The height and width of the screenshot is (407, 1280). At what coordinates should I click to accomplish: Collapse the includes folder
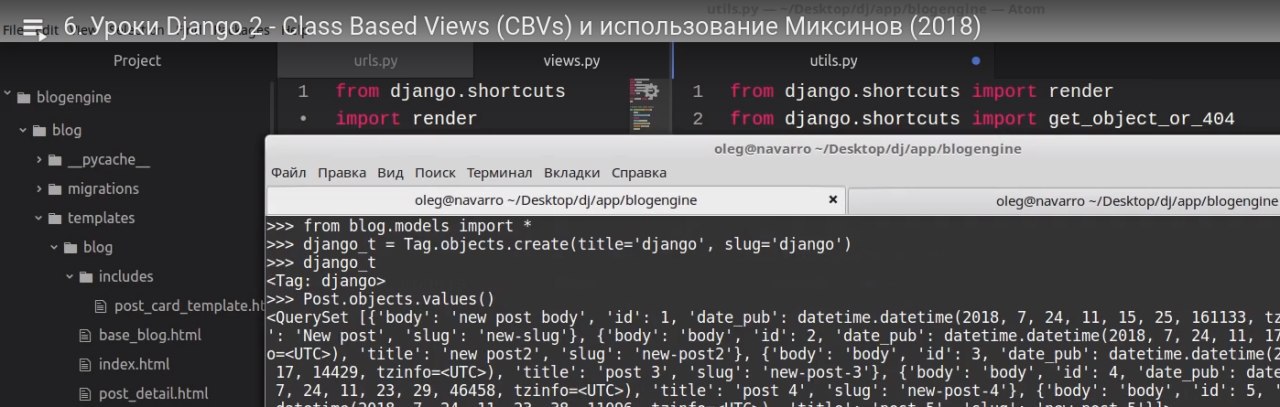[71, 276]
